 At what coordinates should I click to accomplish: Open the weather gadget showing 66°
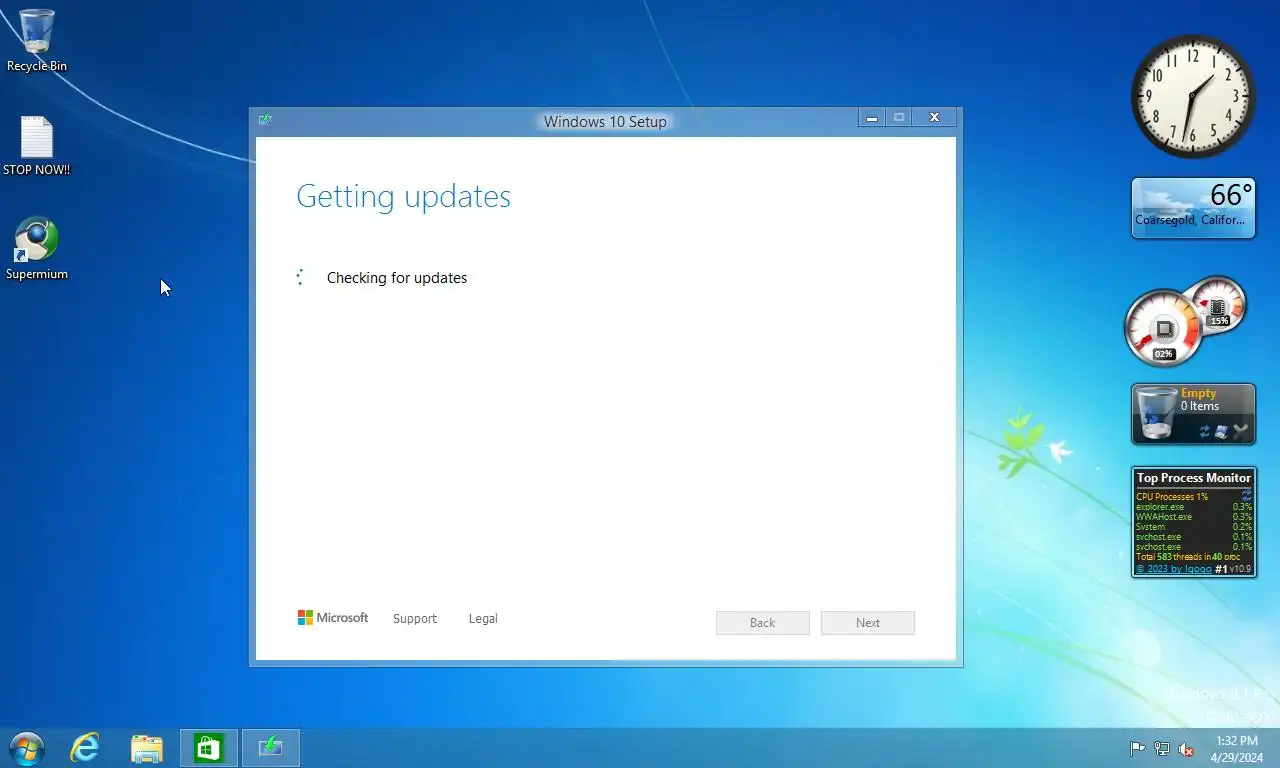click(x=1193, y=208)
